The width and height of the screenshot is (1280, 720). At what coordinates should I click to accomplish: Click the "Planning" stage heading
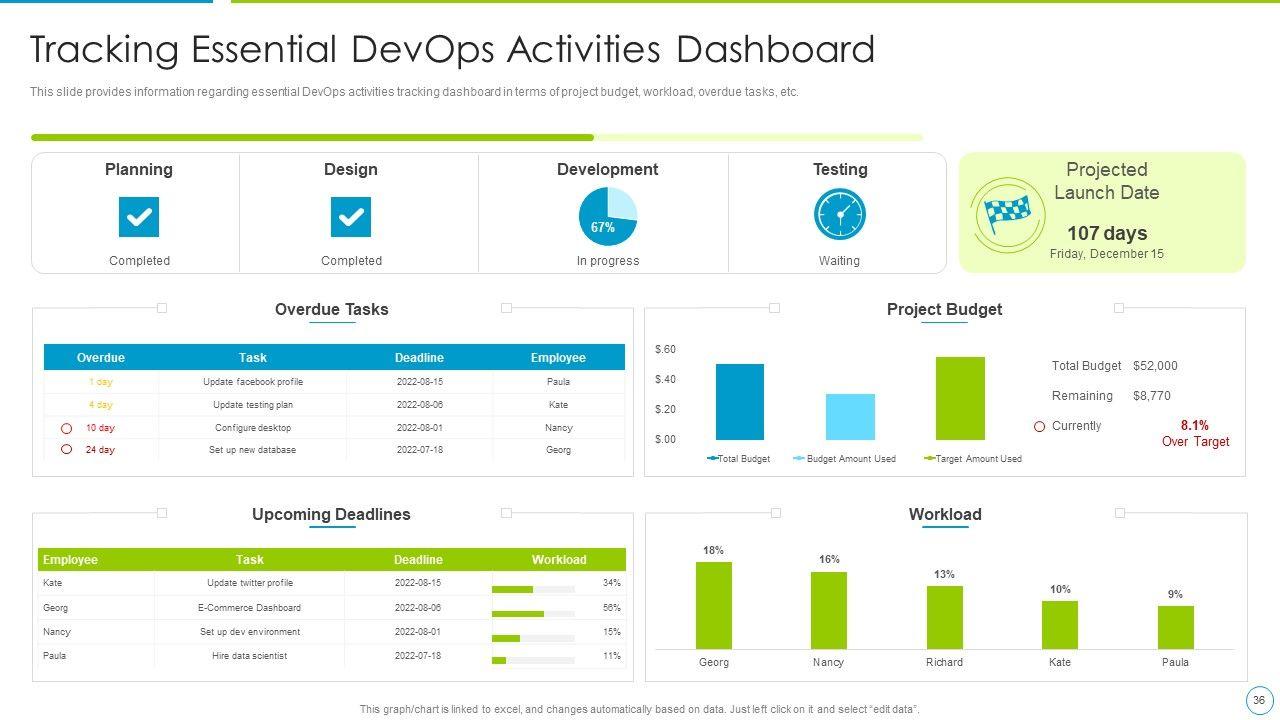click(x=139, y=170)
